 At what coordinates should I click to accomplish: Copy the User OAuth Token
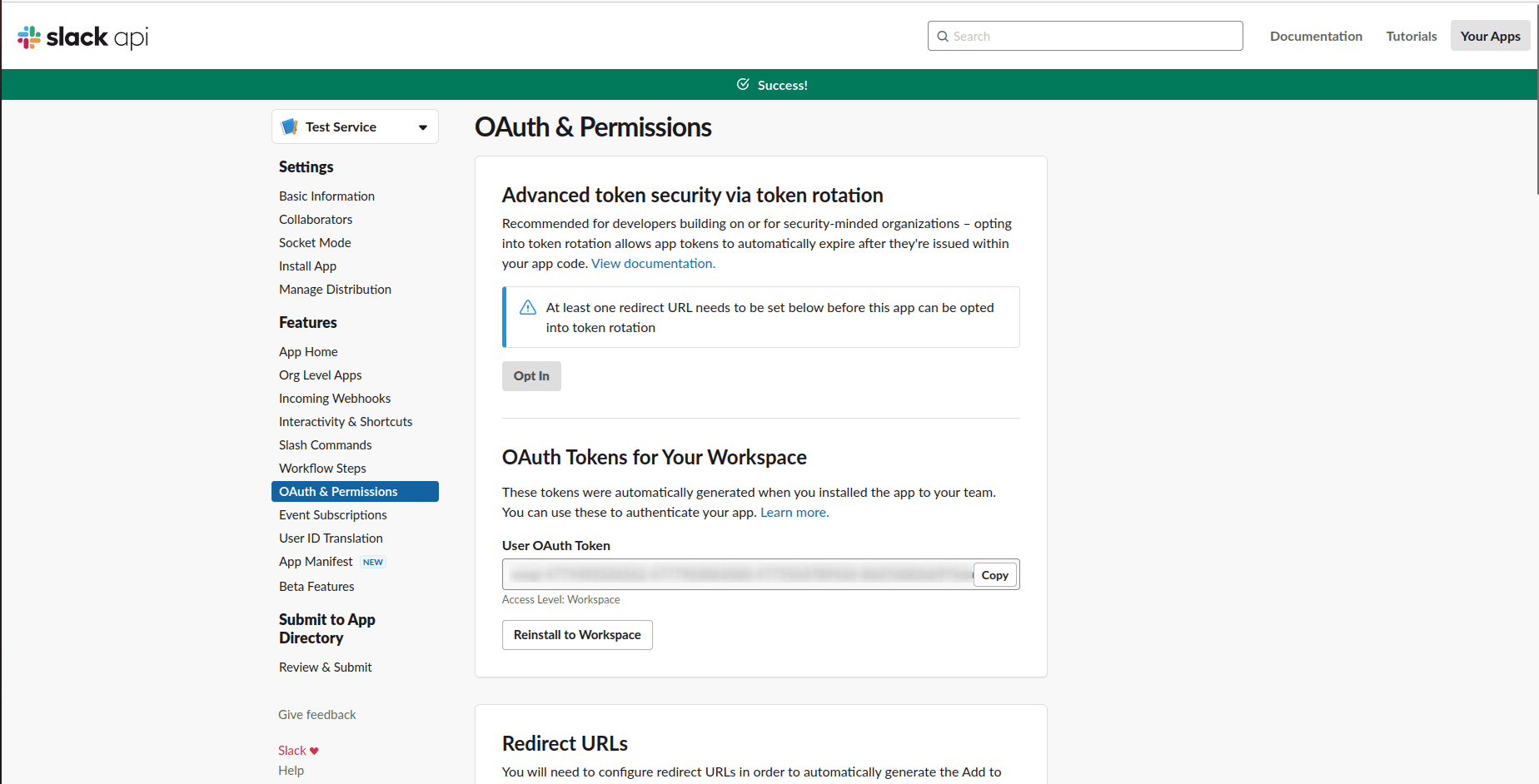click(995, 575)
